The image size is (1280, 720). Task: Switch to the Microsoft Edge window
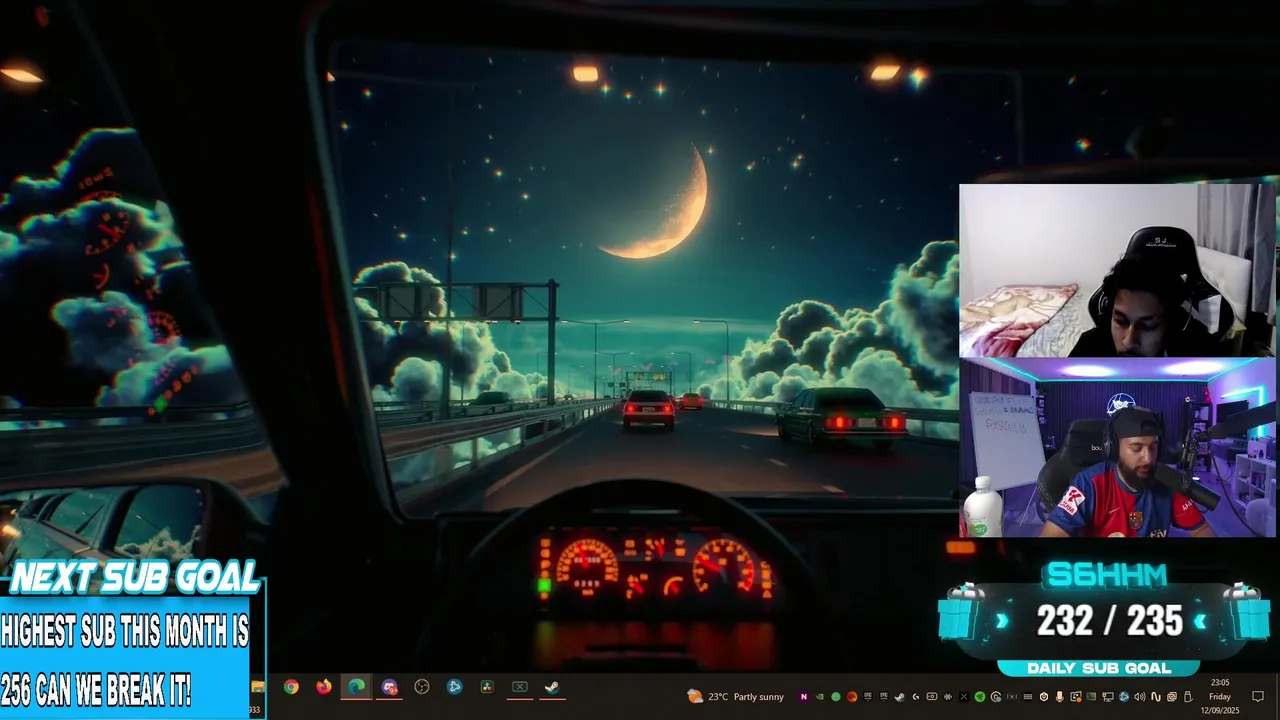pos(357,687)
